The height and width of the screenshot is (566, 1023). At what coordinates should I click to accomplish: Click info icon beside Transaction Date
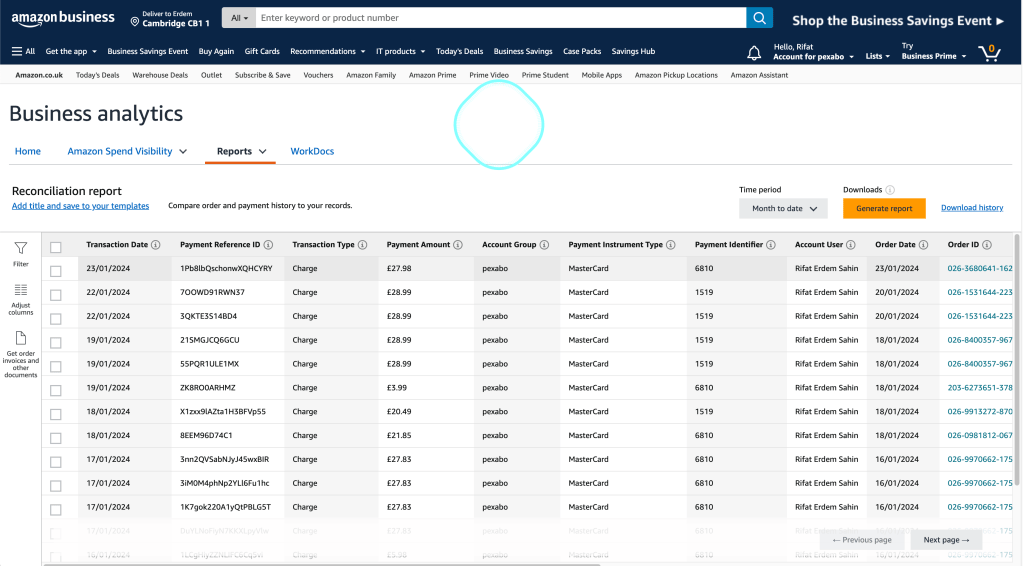click(156, 245)
